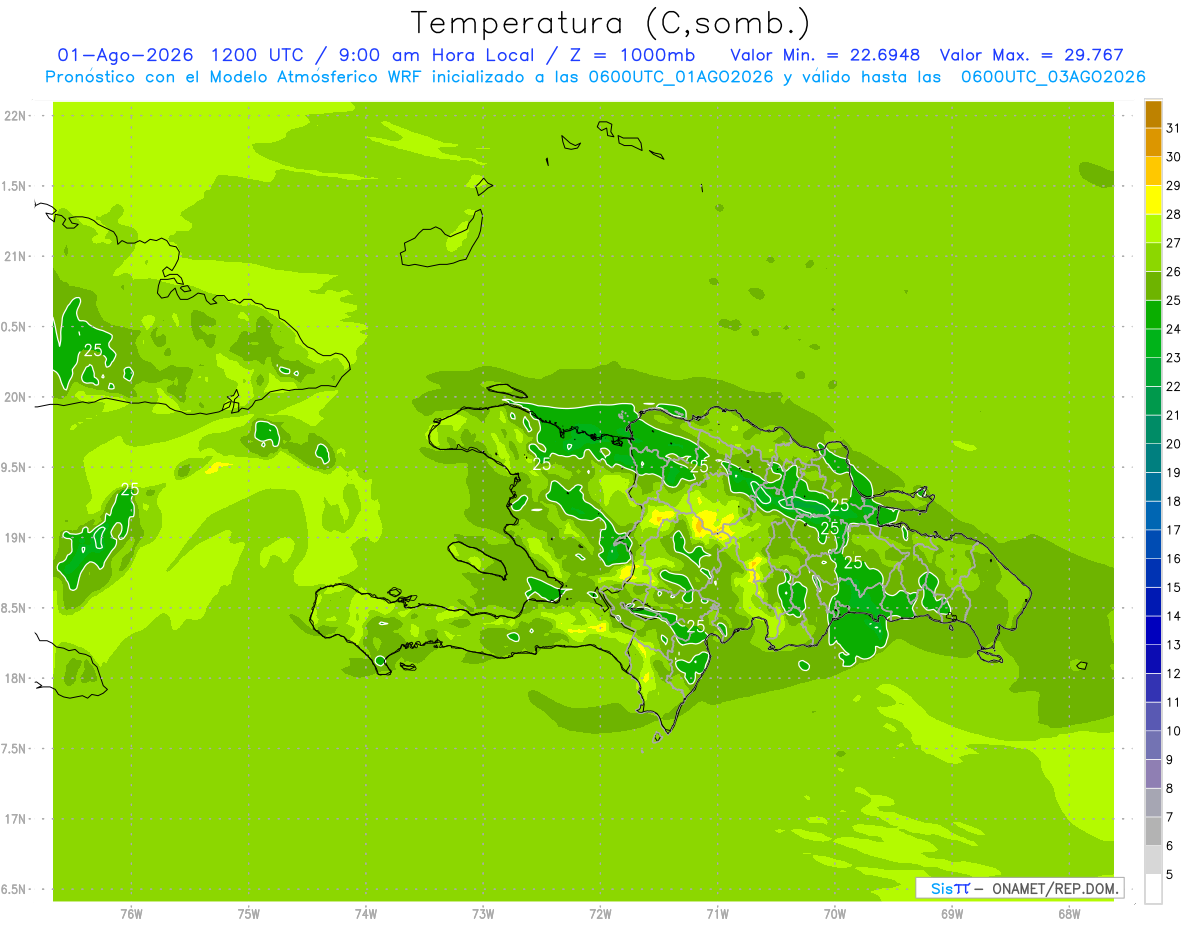The width and height of the screenshot is (1200, 927).
Task: Click the Valor Max. = 29.767 text
Action: tap(1033, 55)
